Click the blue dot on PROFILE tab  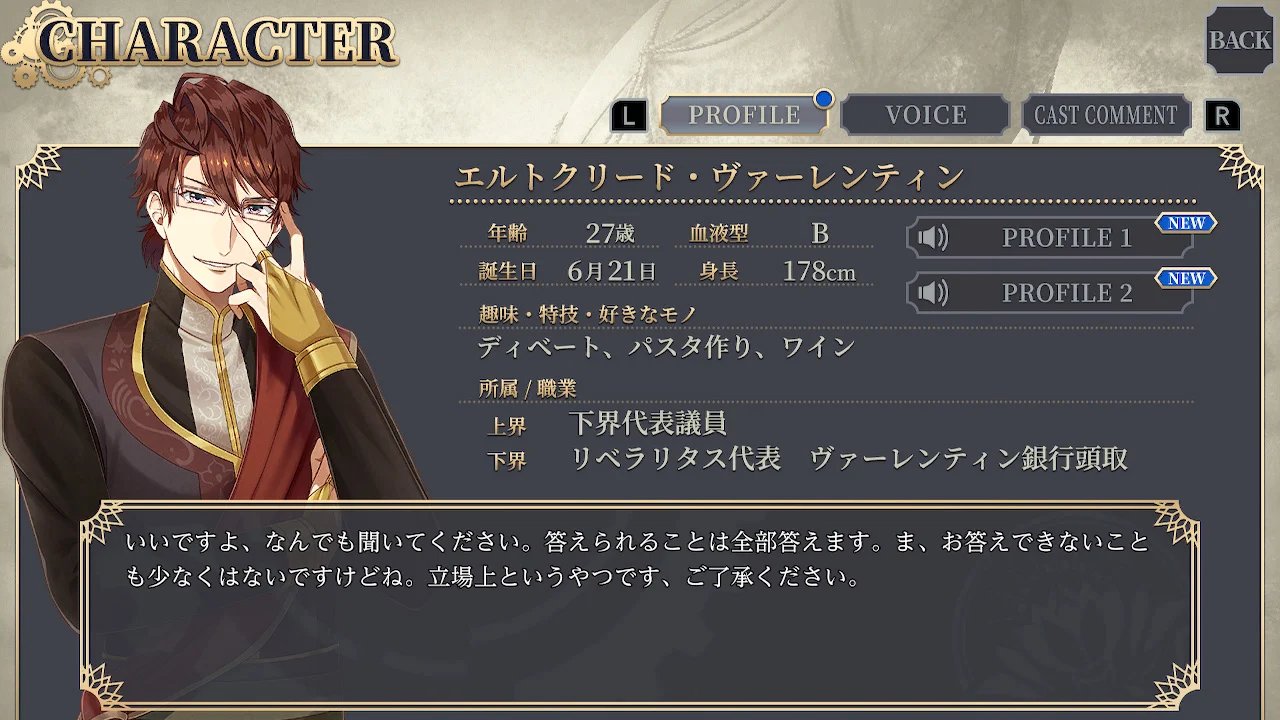[824, 98]
